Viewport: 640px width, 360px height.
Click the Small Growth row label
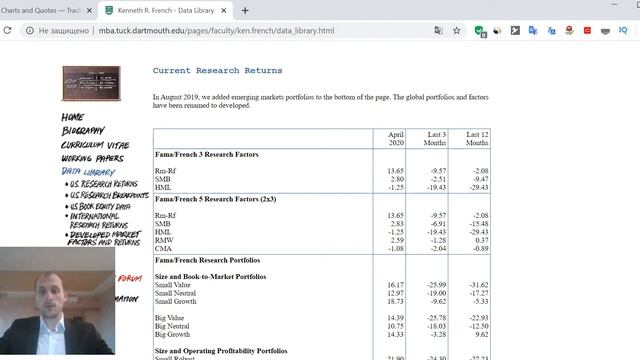pos(176,301)
